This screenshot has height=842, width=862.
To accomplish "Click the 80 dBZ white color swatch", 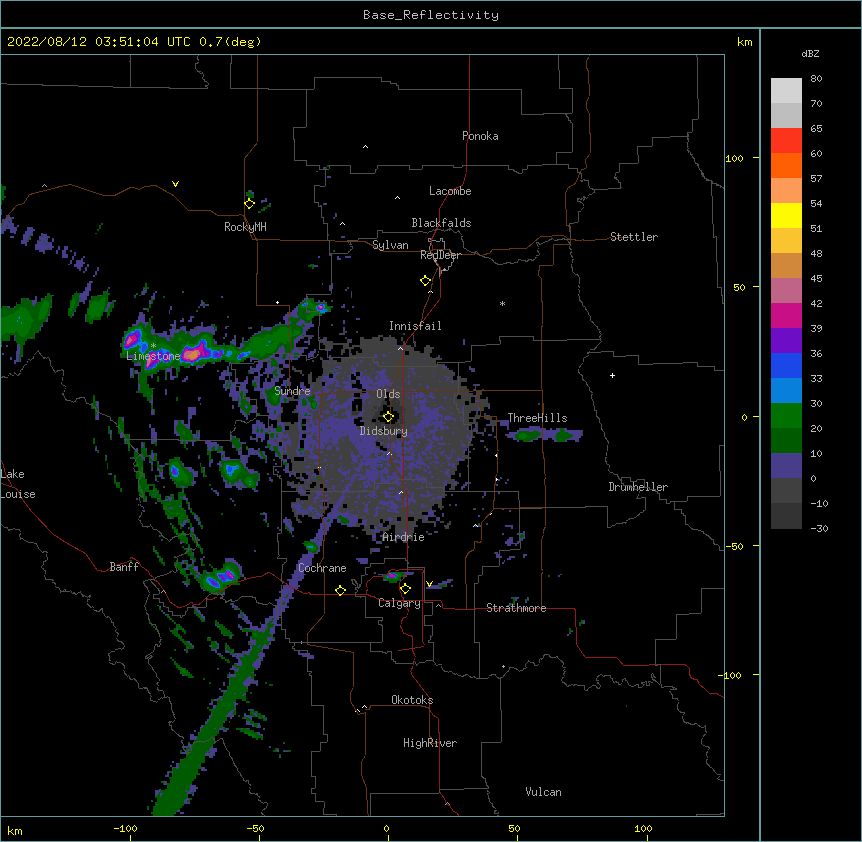I will click(786, 91).
